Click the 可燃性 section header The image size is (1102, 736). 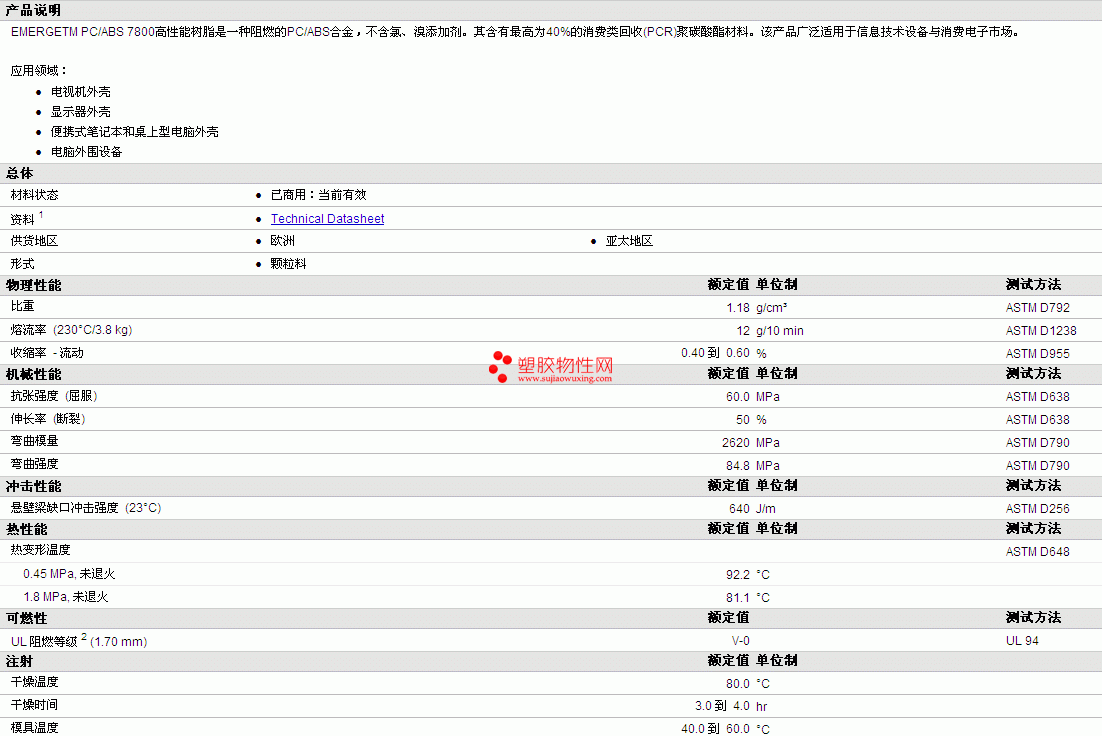(x=27, y=618)
